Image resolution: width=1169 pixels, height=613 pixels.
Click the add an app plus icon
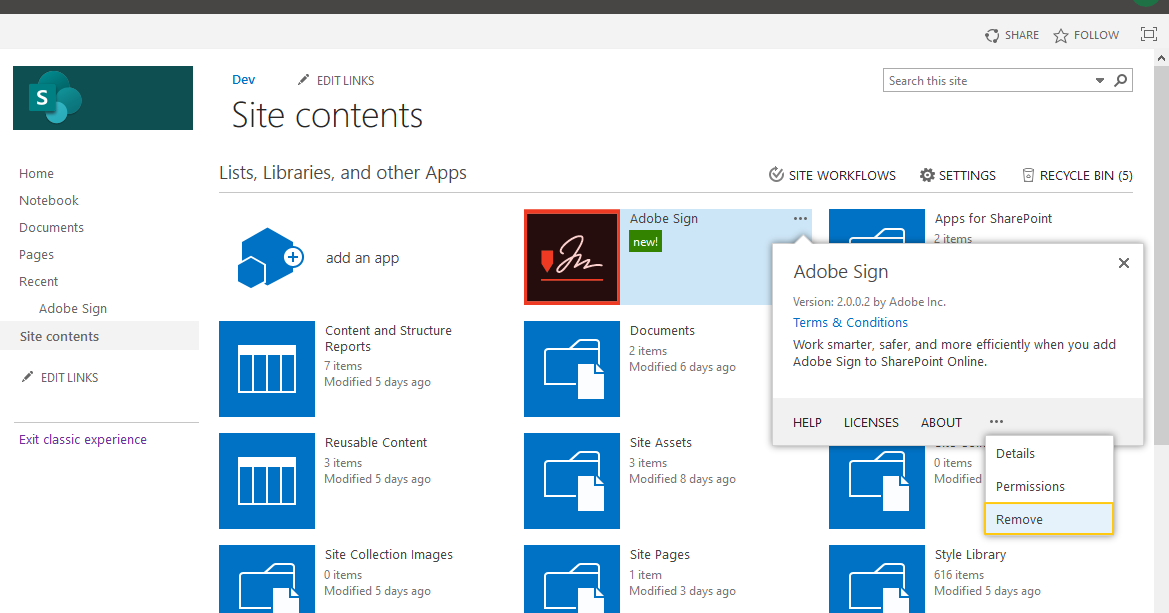click(266, 257)
